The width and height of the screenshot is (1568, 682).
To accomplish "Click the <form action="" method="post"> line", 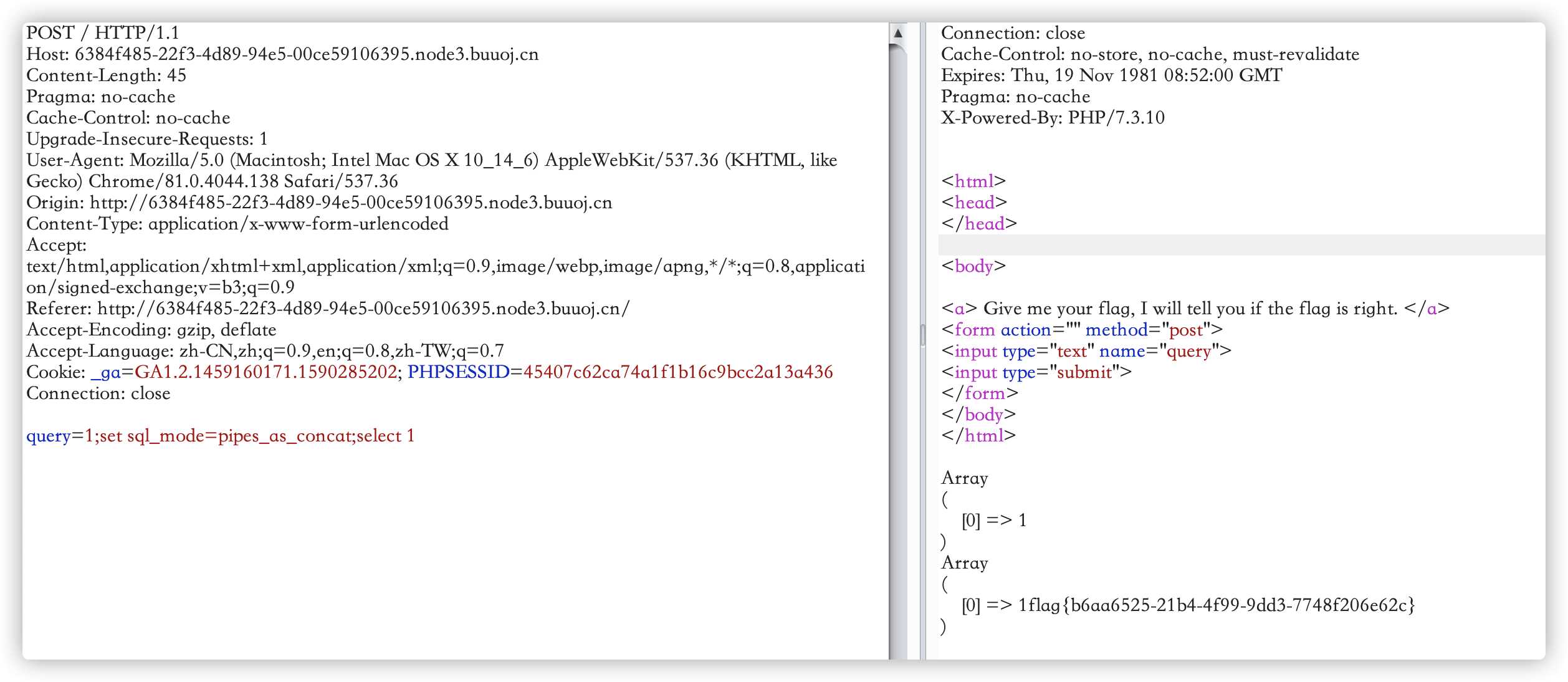I will (1082, 330).
